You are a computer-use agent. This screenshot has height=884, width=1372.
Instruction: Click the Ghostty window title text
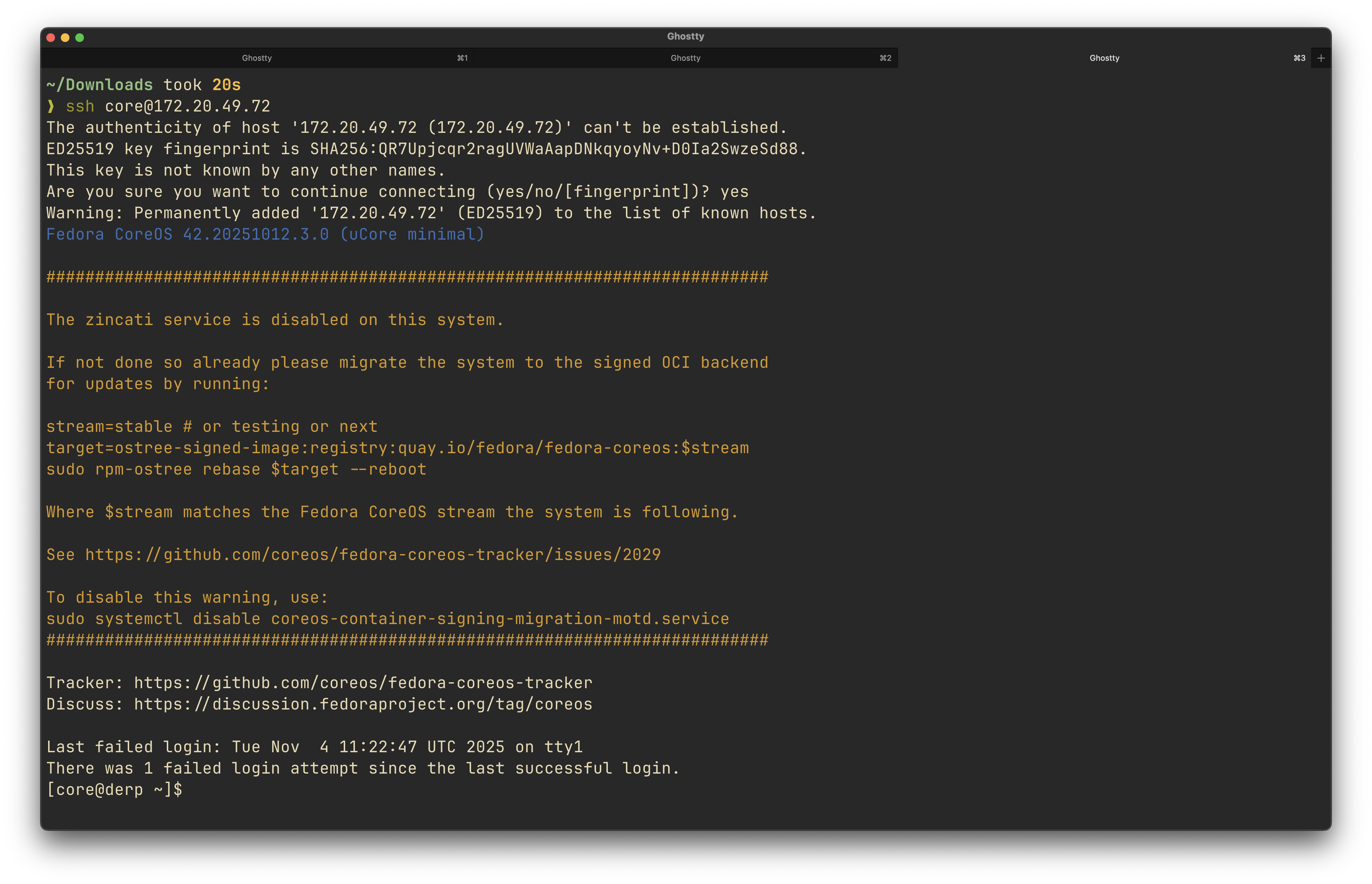click(685, 36)
